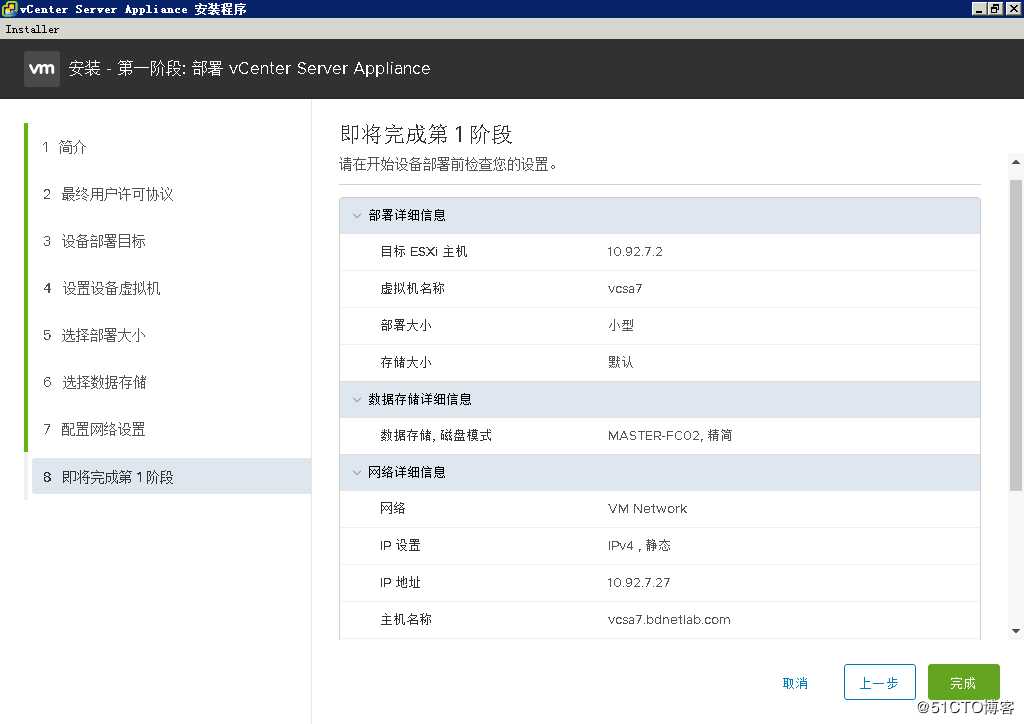Click the 存储大小 row label
1024x724 pixels.
pyautogui.click(x=406, y=362)
